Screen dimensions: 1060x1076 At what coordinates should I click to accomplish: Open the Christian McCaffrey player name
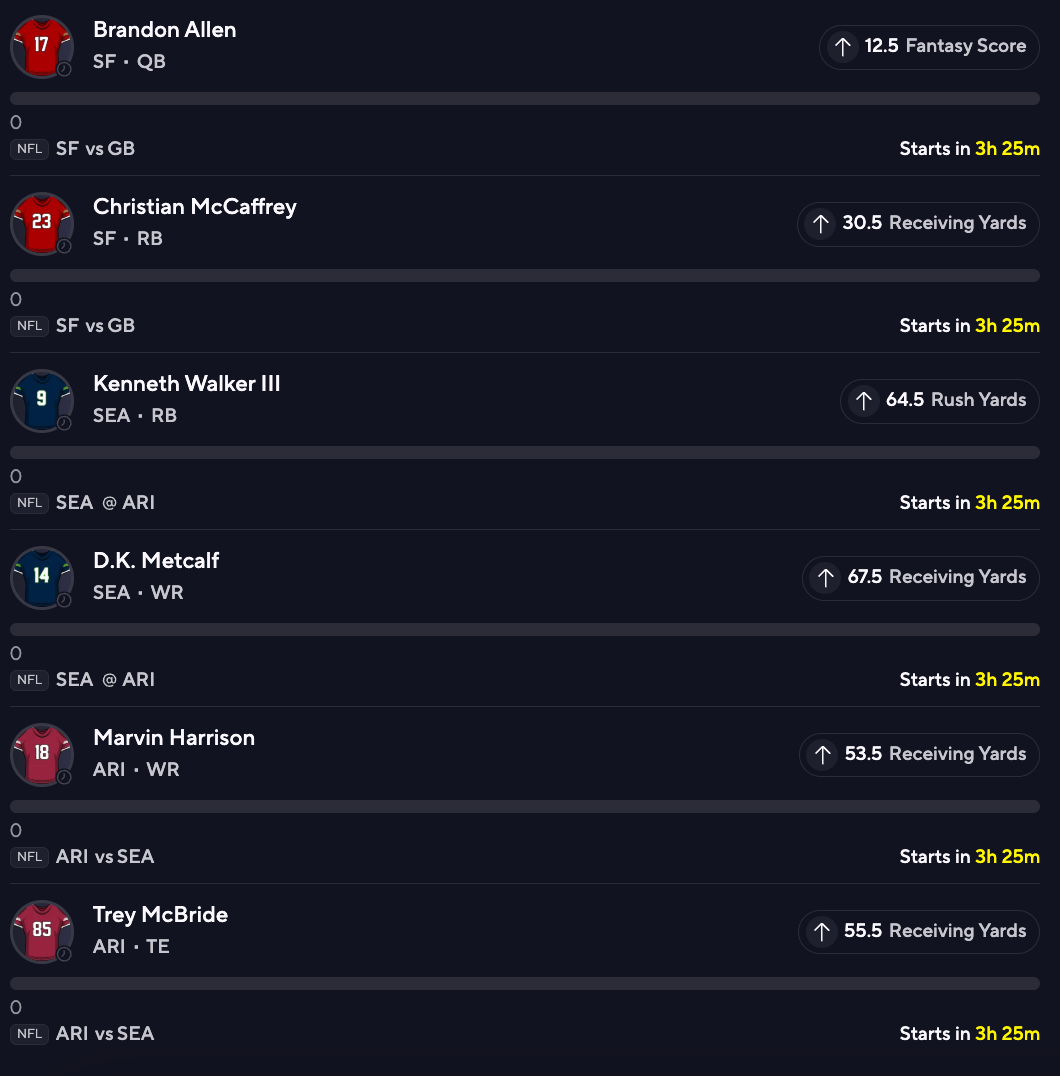tap(195, 207)
